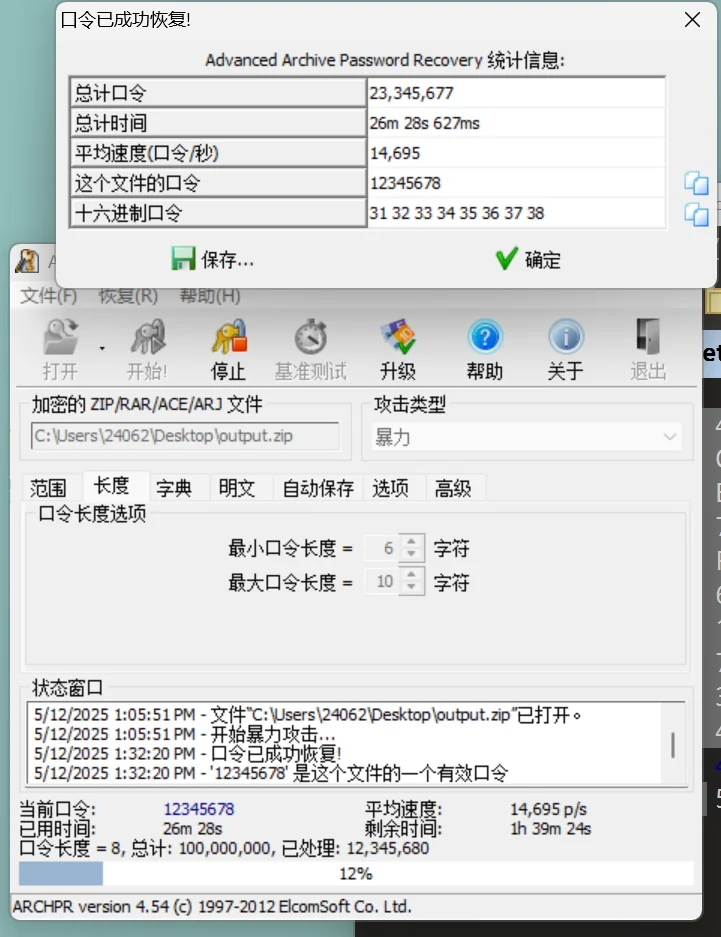
Task: Click the encrypted file path field
Action: (x=185, y=436)
